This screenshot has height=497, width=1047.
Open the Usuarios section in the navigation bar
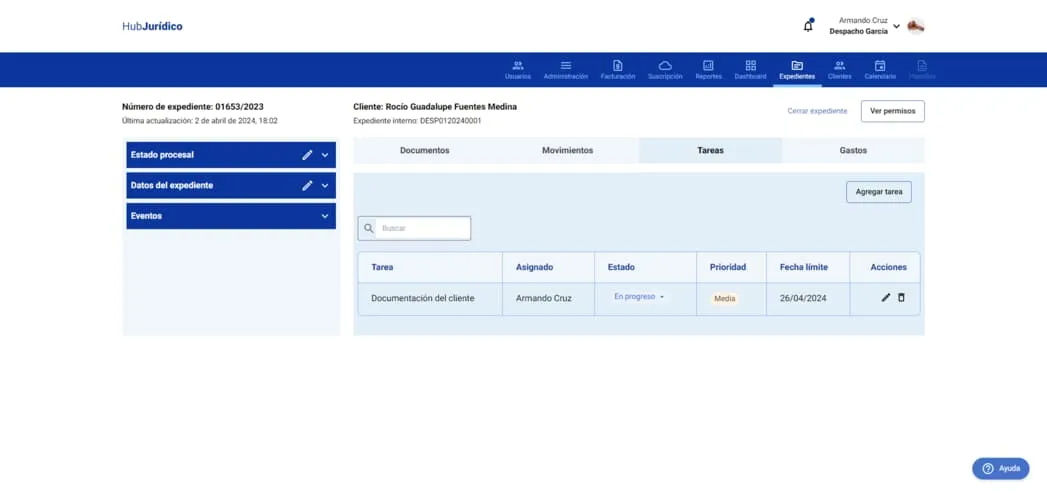coord(517,70)
